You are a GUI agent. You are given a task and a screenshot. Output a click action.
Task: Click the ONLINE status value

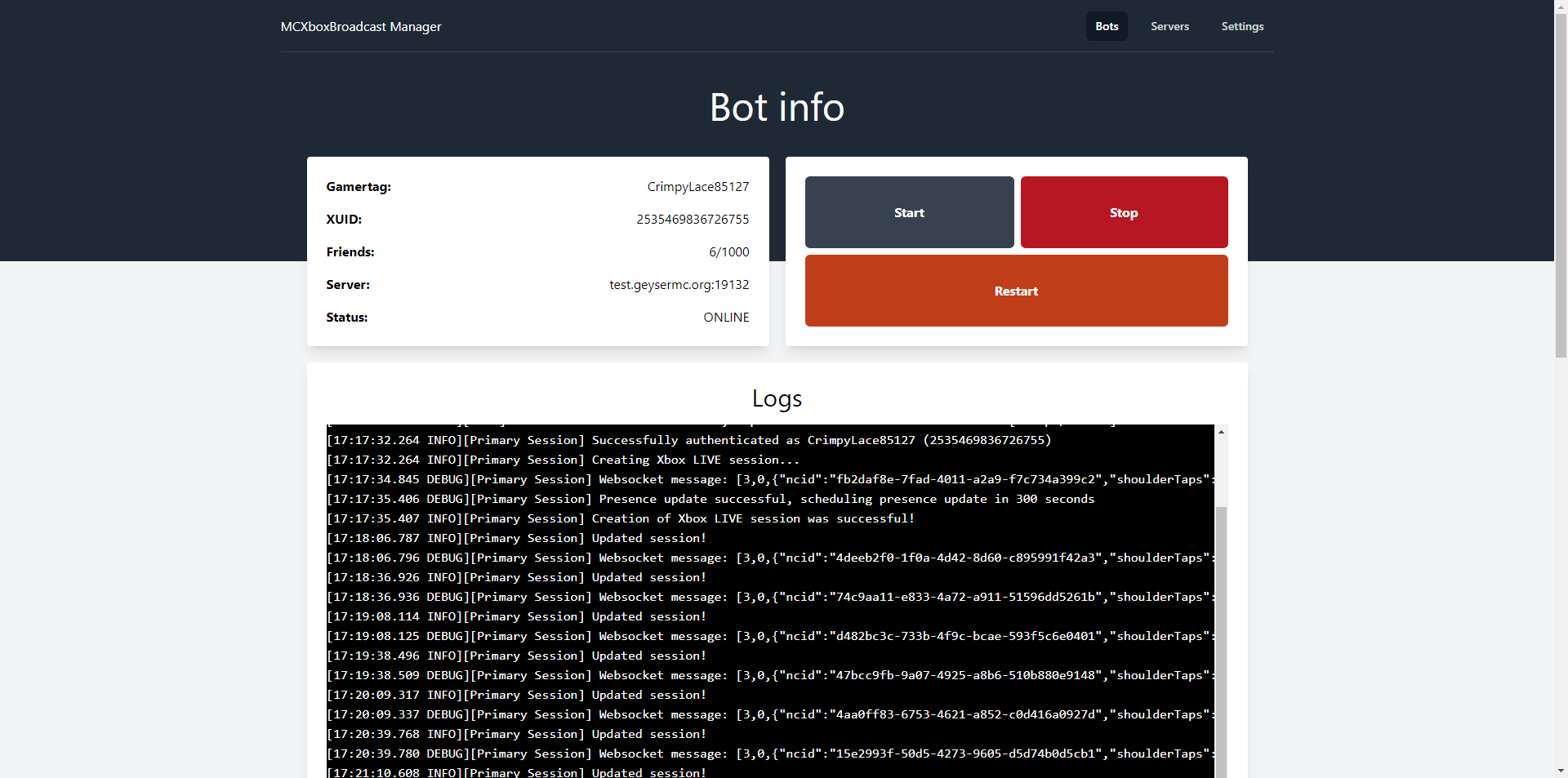click(726, 318)
